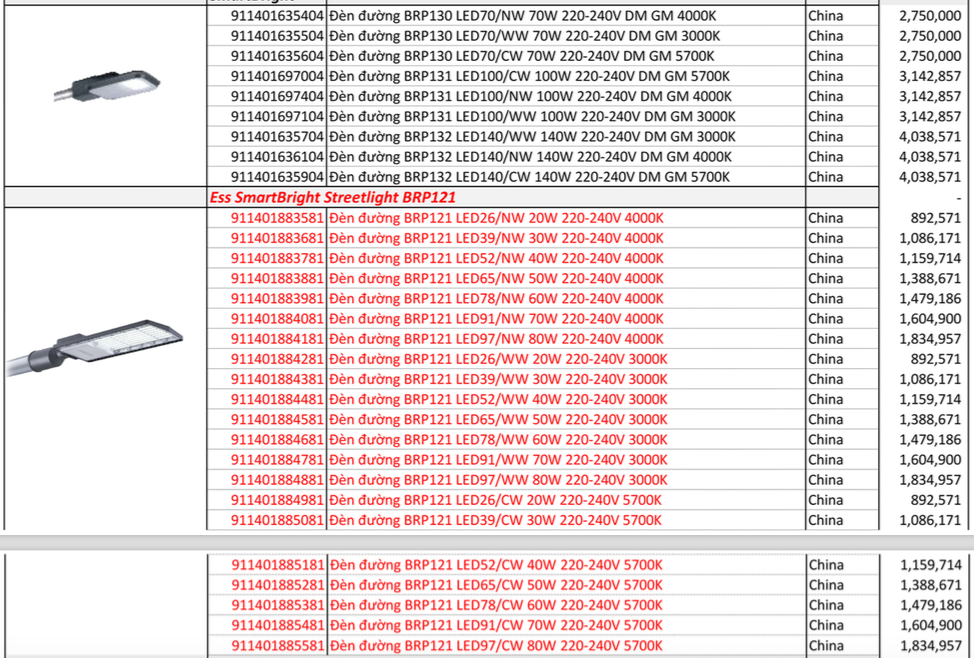Select product code 911401884281 in red
974x658 pixels.
[277, 359]
